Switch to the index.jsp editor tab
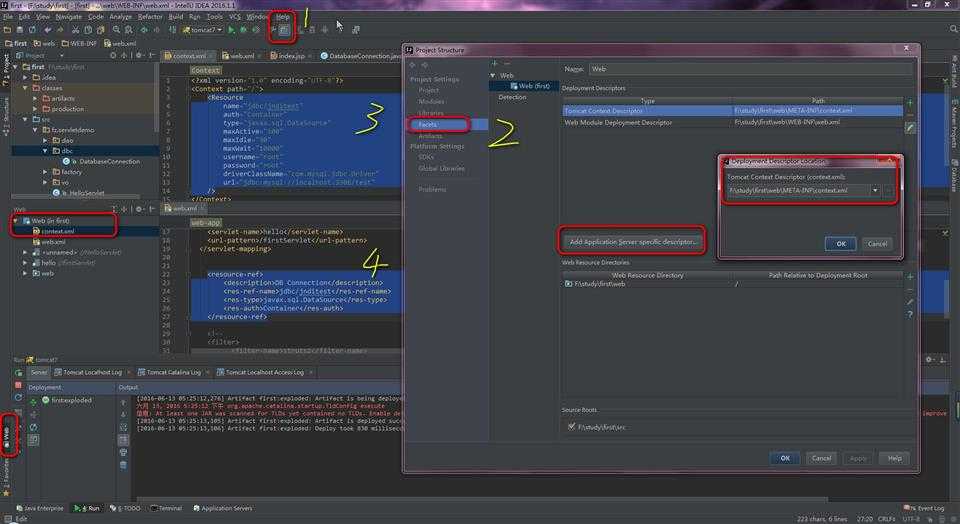The image size is (960, 524). coord(291,56)
